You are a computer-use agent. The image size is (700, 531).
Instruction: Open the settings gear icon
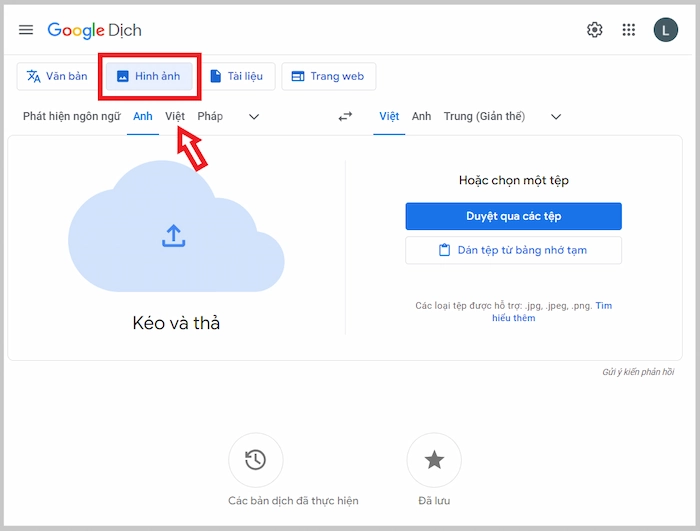click(x=595, y=30)
